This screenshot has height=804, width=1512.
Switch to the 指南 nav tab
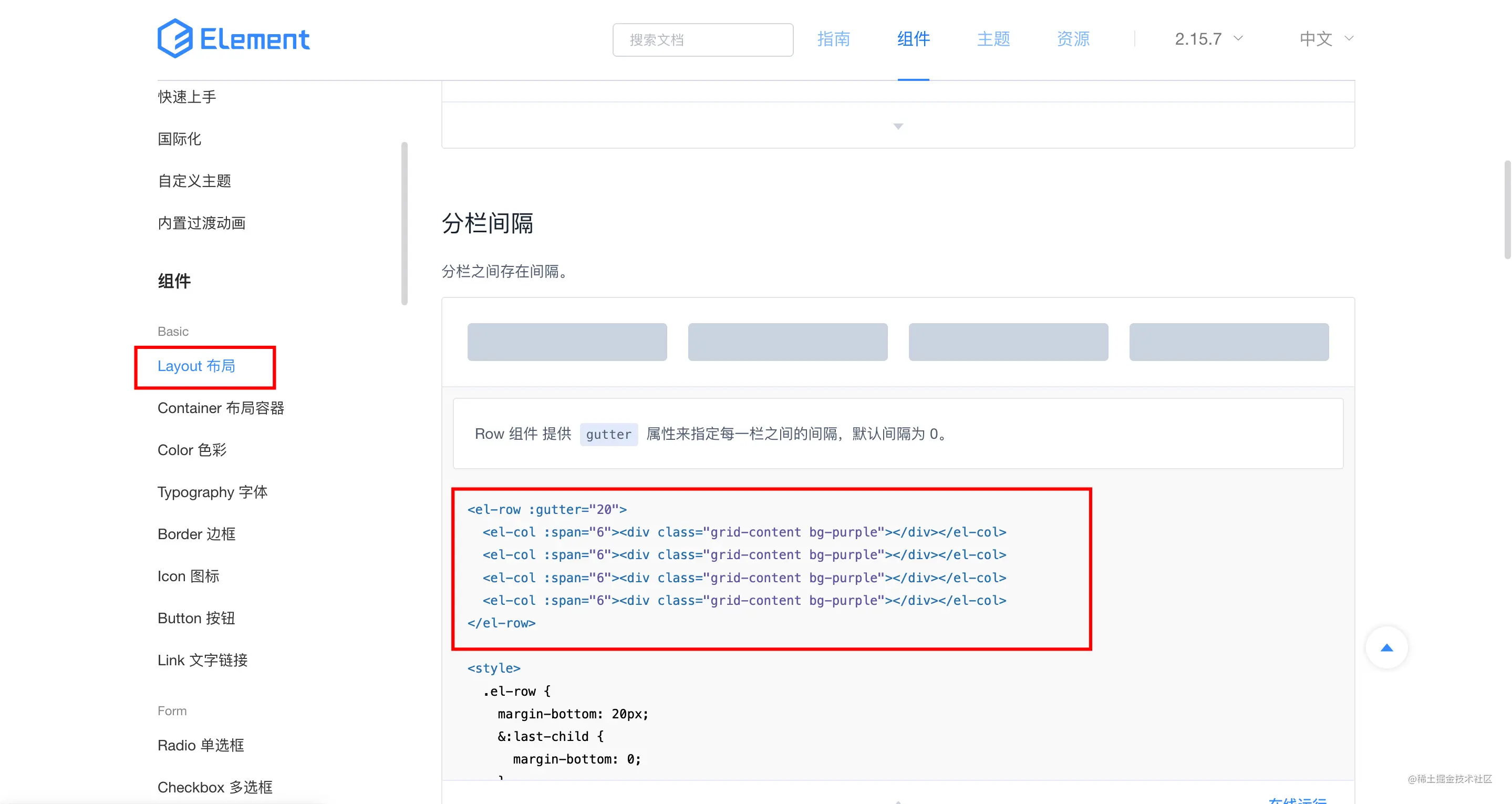[833, 39]
